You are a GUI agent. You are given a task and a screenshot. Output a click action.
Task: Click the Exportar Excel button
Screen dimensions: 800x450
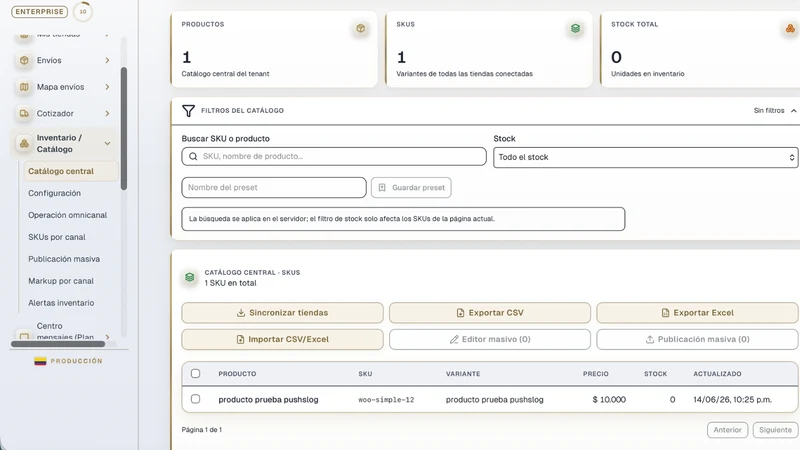click(697, 313)
